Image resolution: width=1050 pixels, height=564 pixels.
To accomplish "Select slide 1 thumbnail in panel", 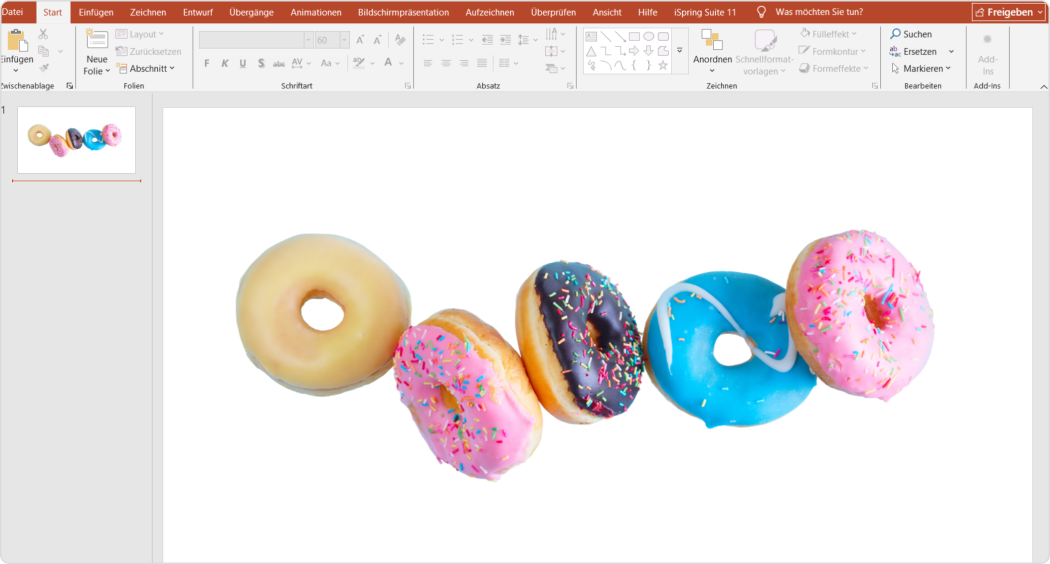I will coord(76,140).
